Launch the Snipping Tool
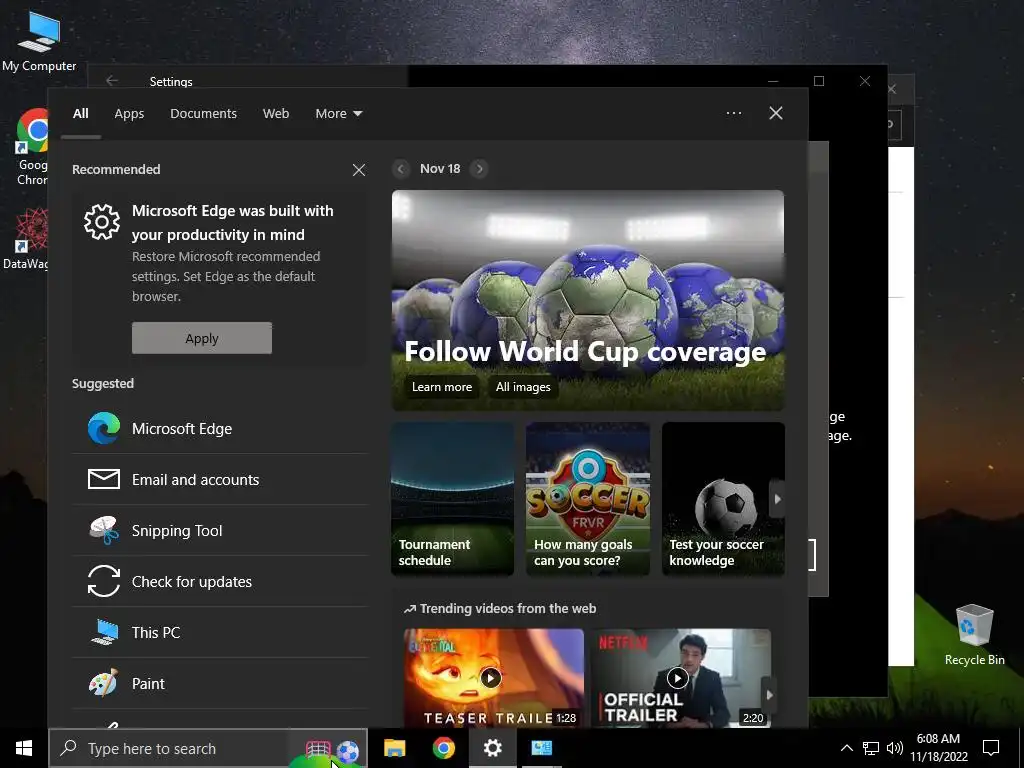The height and width of the screenshot is (768, 1024). [x=219, y=531]
